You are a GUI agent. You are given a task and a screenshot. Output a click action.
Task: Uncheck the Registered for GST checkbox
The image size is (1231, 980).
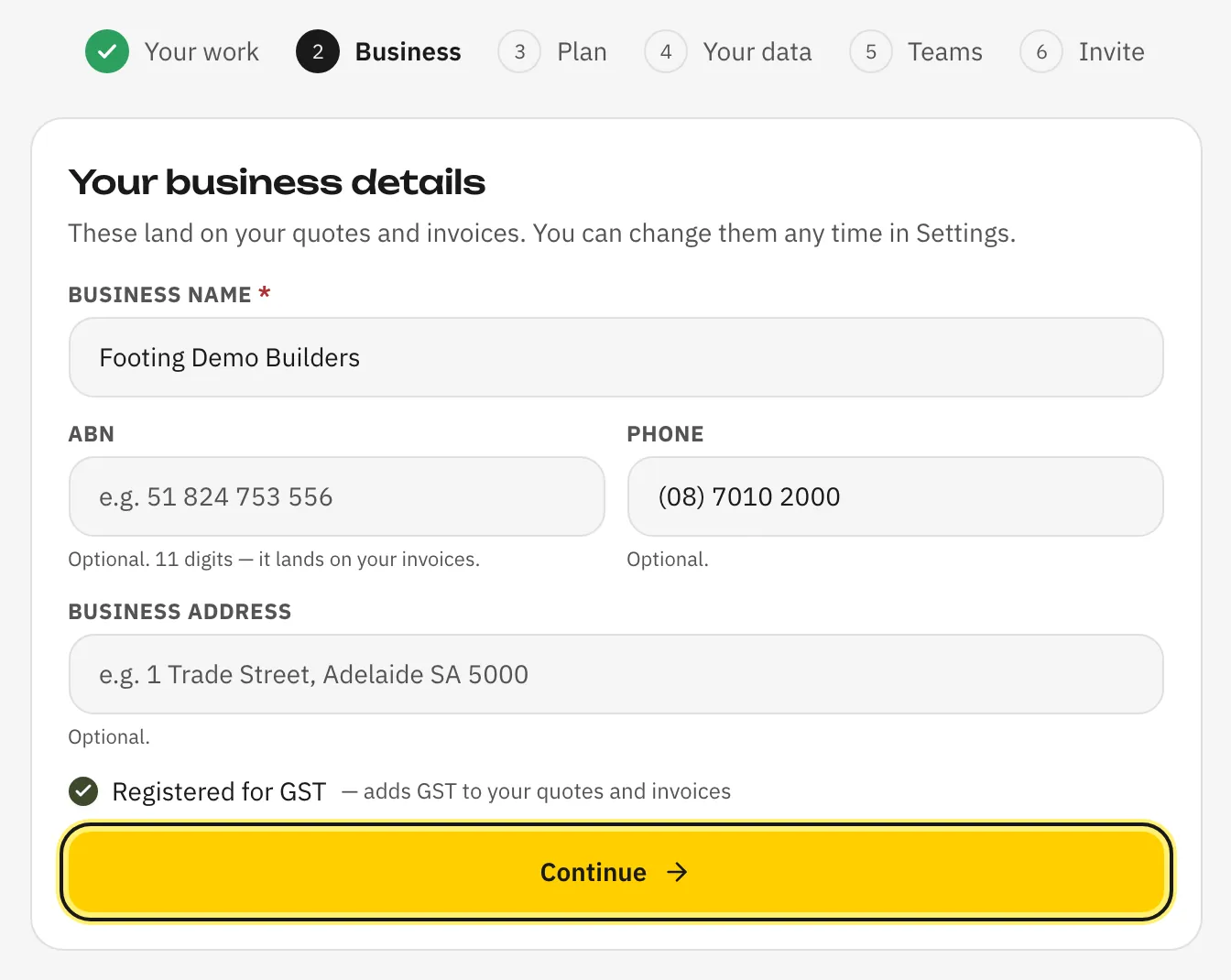click(x=83, y=791)
